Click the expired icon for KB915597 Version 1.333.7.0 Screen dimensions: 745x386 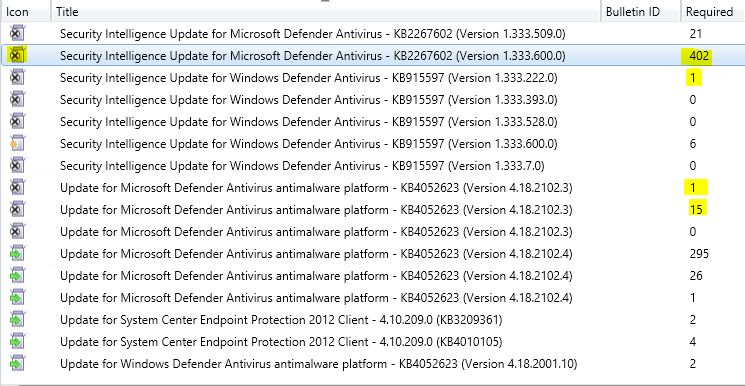tap(17, 165)
